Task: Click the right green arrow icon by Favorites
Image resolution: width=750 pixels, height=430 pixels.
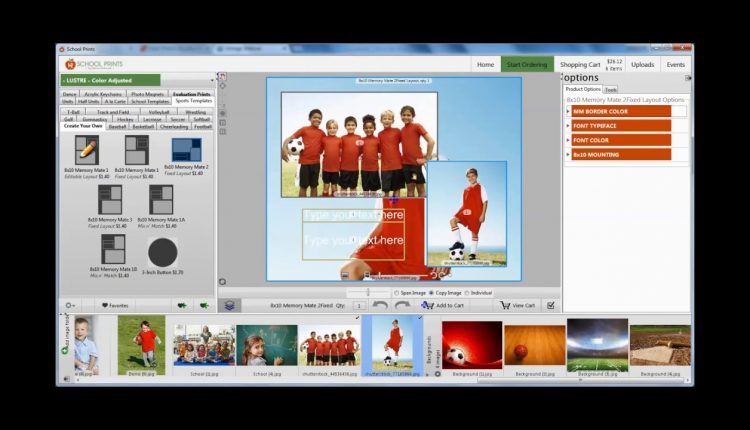Action: tap(204, 305)
